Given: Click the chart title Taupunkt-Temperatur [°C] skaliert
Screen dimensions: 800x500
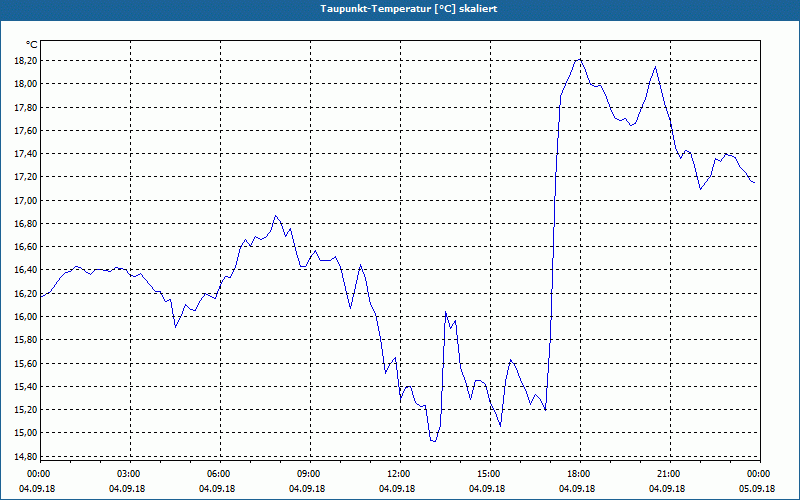Looking at the screenshot, I should tap(409, 9).
